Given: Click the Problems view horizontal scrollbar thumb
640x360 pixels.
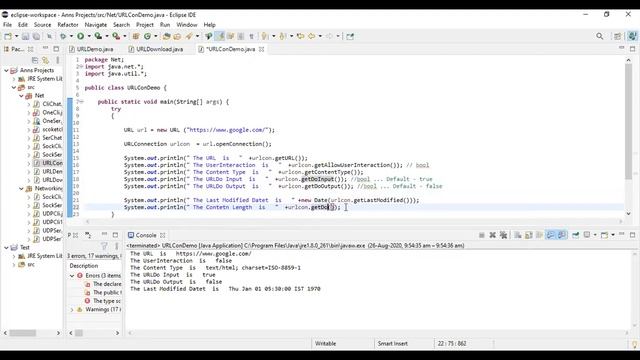Looking at the screenshot, I should (79, 333).
